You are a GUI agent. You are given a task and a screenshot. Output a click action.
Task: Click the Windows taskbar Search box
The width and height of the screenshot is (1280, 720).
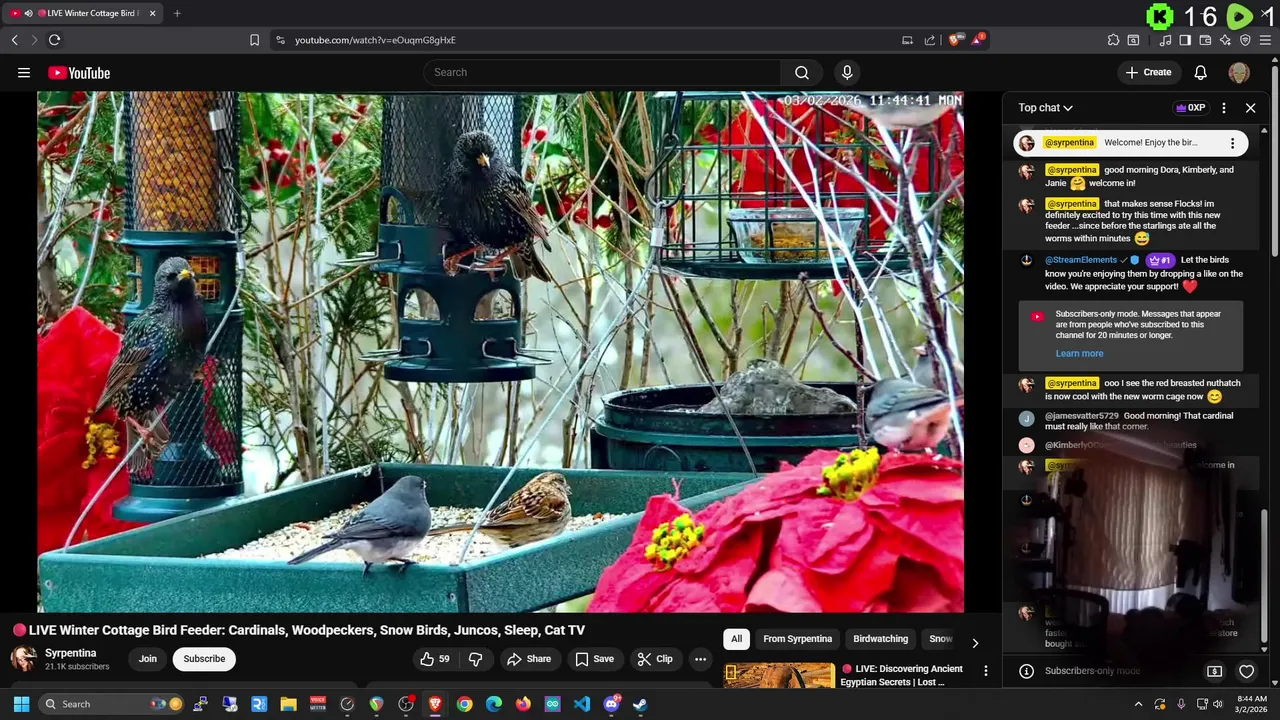pyautogui.click(x=113, y=704)
